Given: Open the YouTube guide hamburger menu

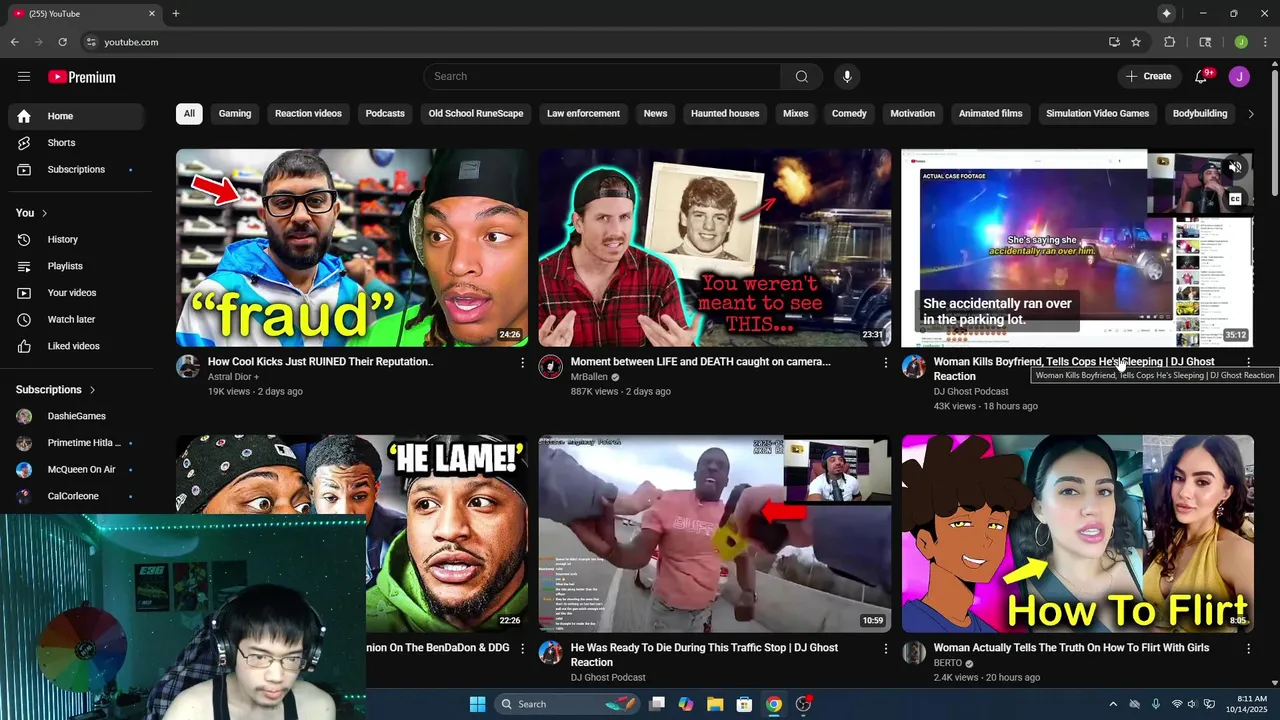Looking at the screenshot, I should [24, 77].
